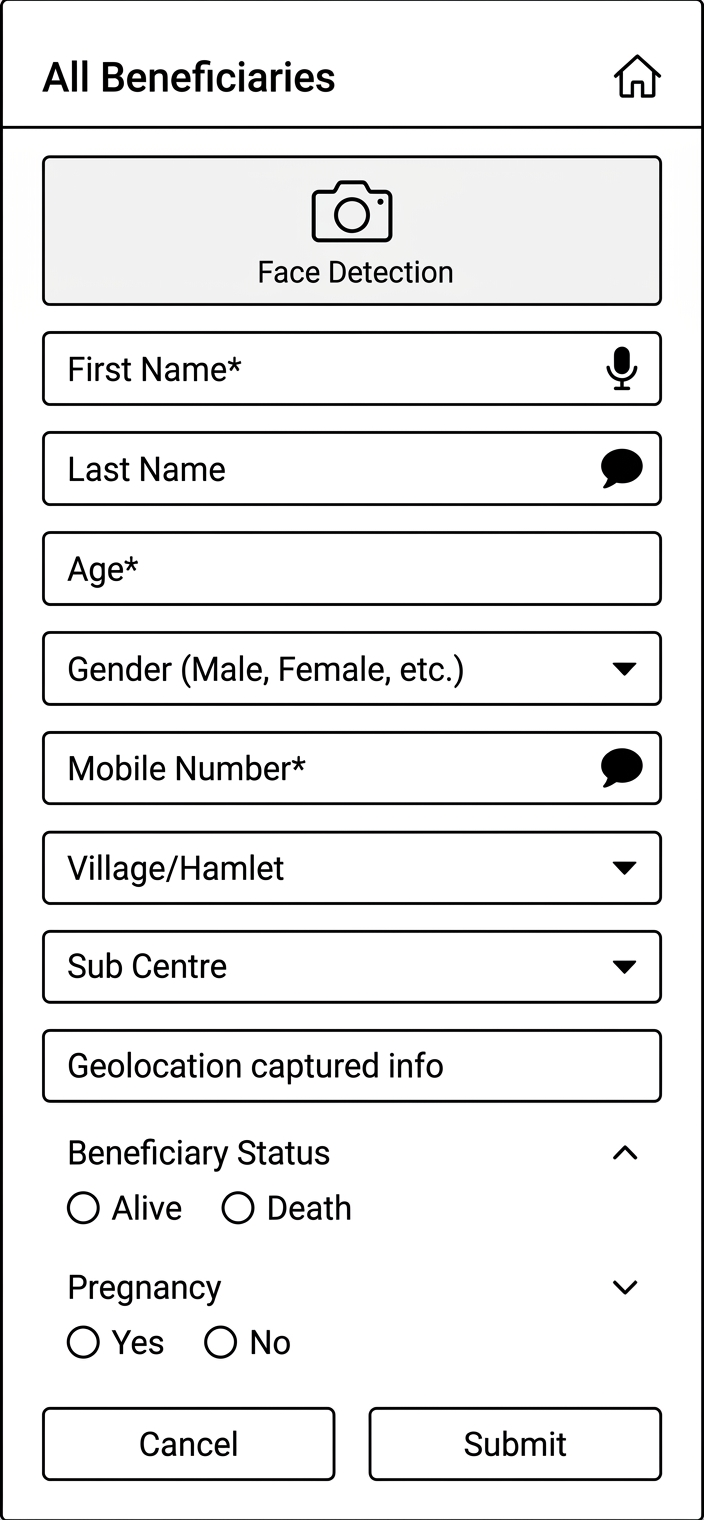Click the Mobile Number input field

(x=320, y=768)
